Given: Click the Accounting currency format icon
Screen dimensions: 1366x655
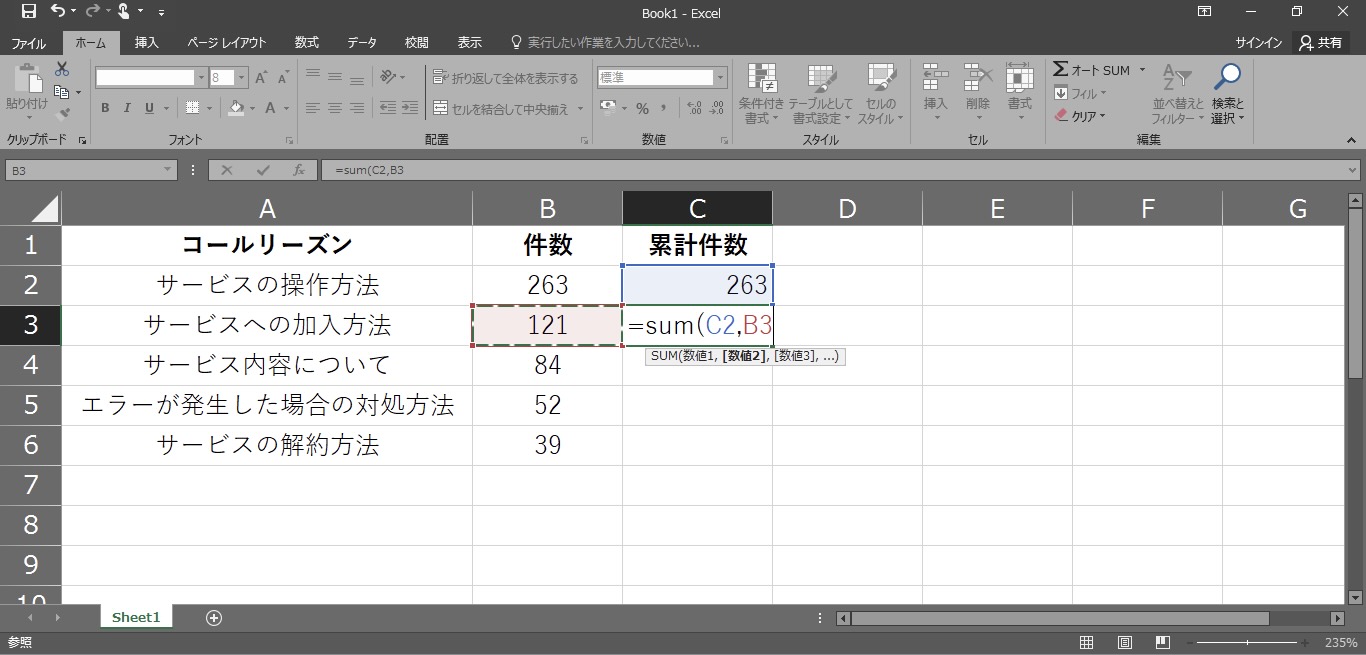Looking at the screenshot, I should (x=608, y=108).
